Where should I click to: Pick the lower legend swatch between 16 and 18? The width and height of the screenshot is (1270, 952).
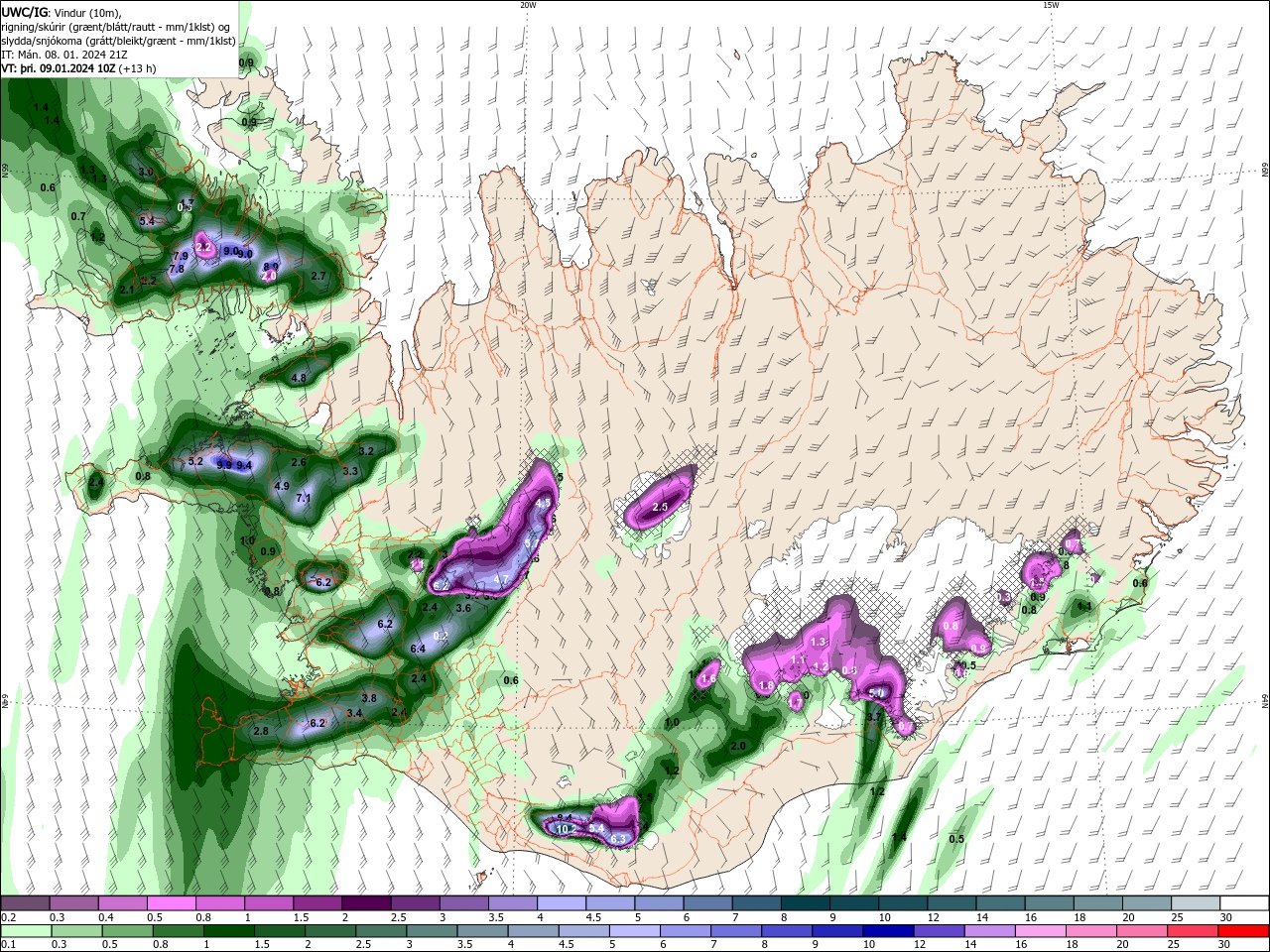pyautogui.click(x=1041, y=931)
